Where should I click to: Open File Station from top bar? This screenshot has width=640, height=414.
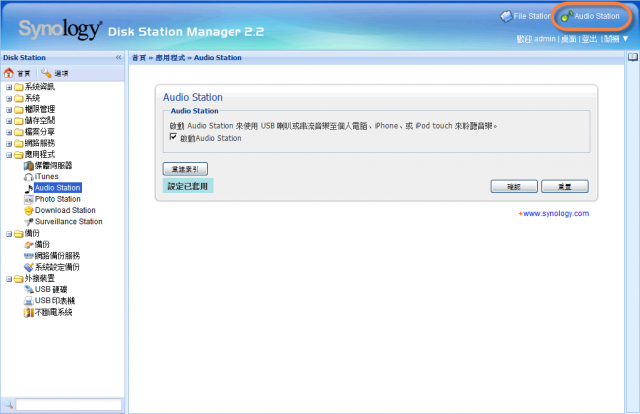tap(525, 16)
